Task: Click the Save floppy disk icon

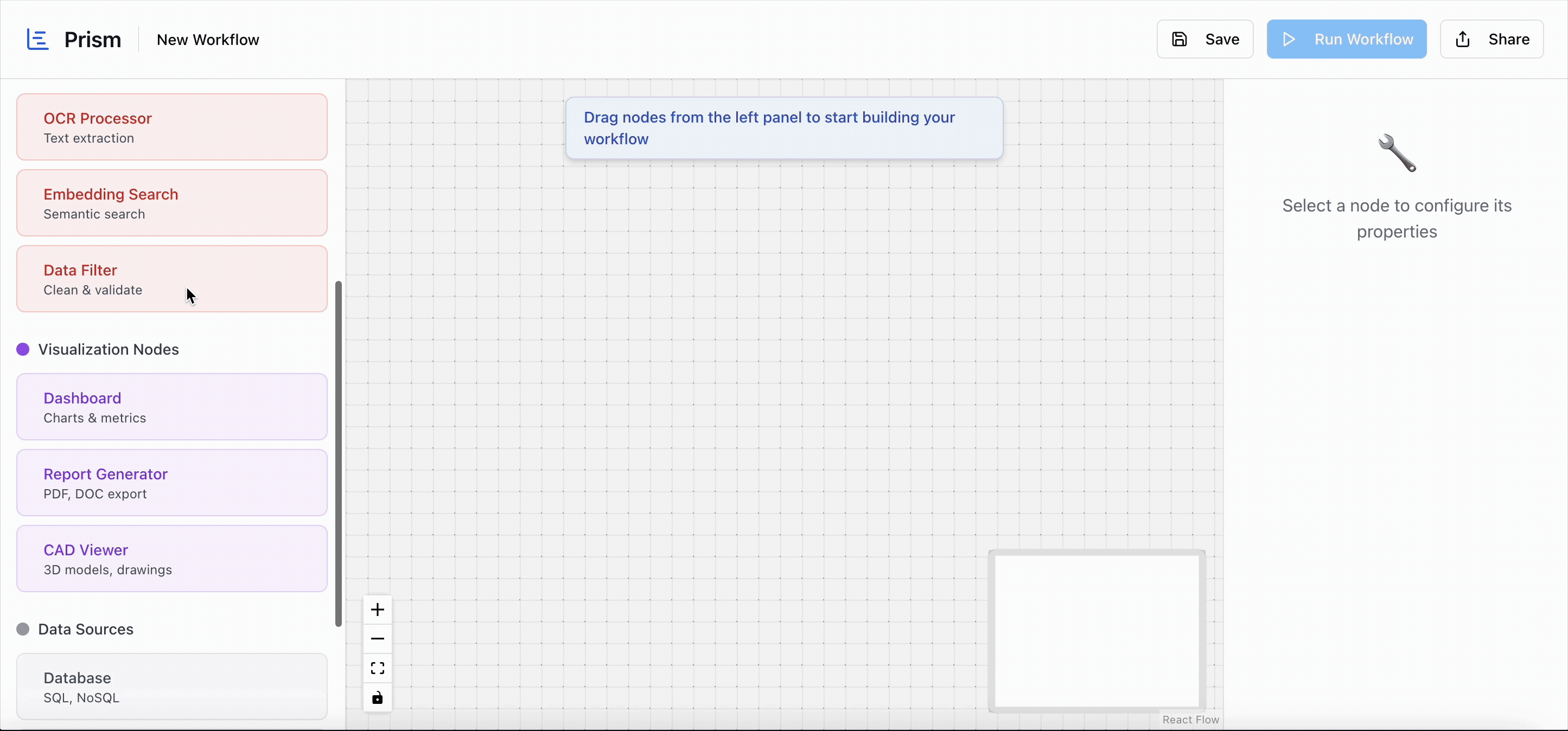Action: pos(1180,40)
